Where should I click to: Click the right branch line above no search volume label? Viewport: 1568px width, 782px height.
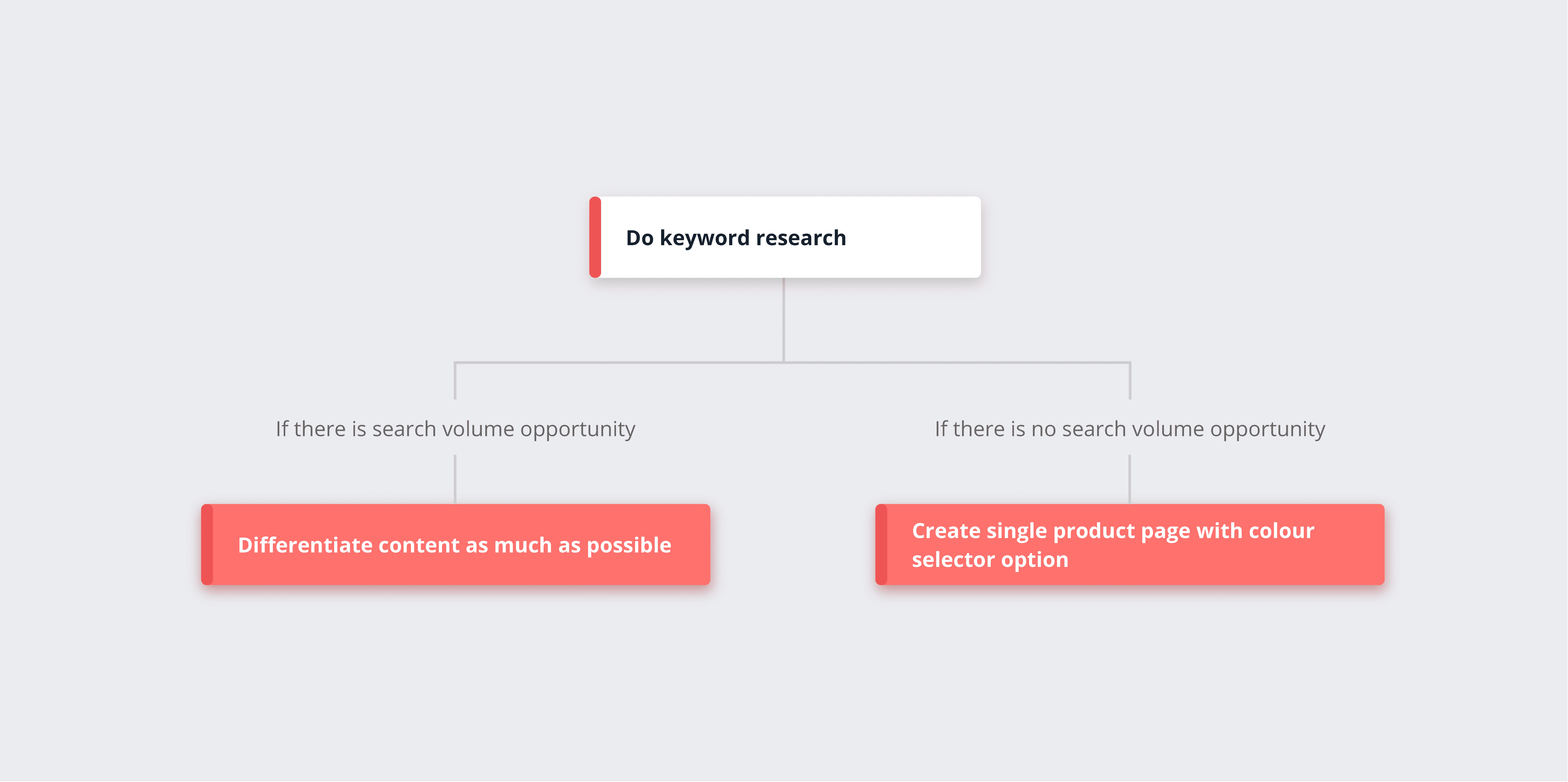[1130, 381]
